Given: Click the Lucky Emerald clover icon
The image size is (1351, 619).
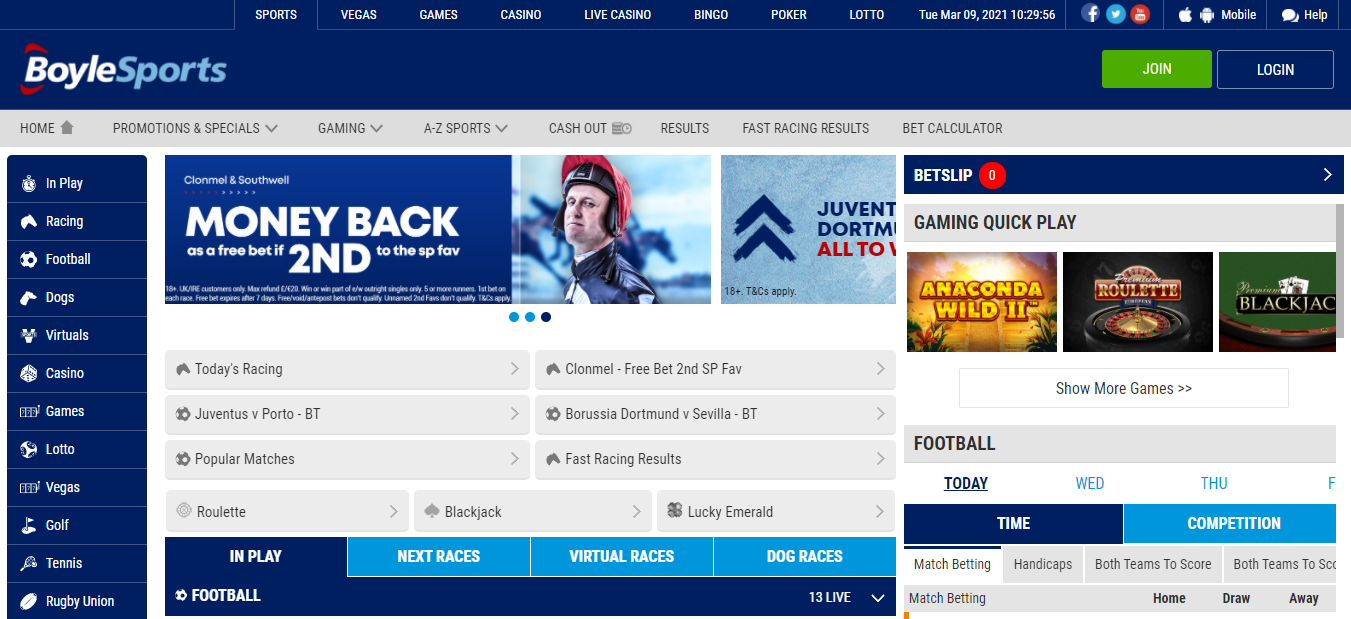Looking at the screenshot, I should [675, 511].
